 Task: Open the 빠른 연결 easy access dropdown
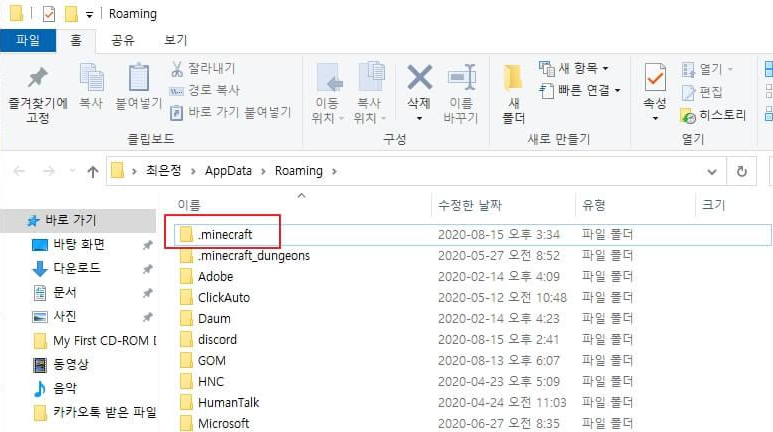click(580, 90)
